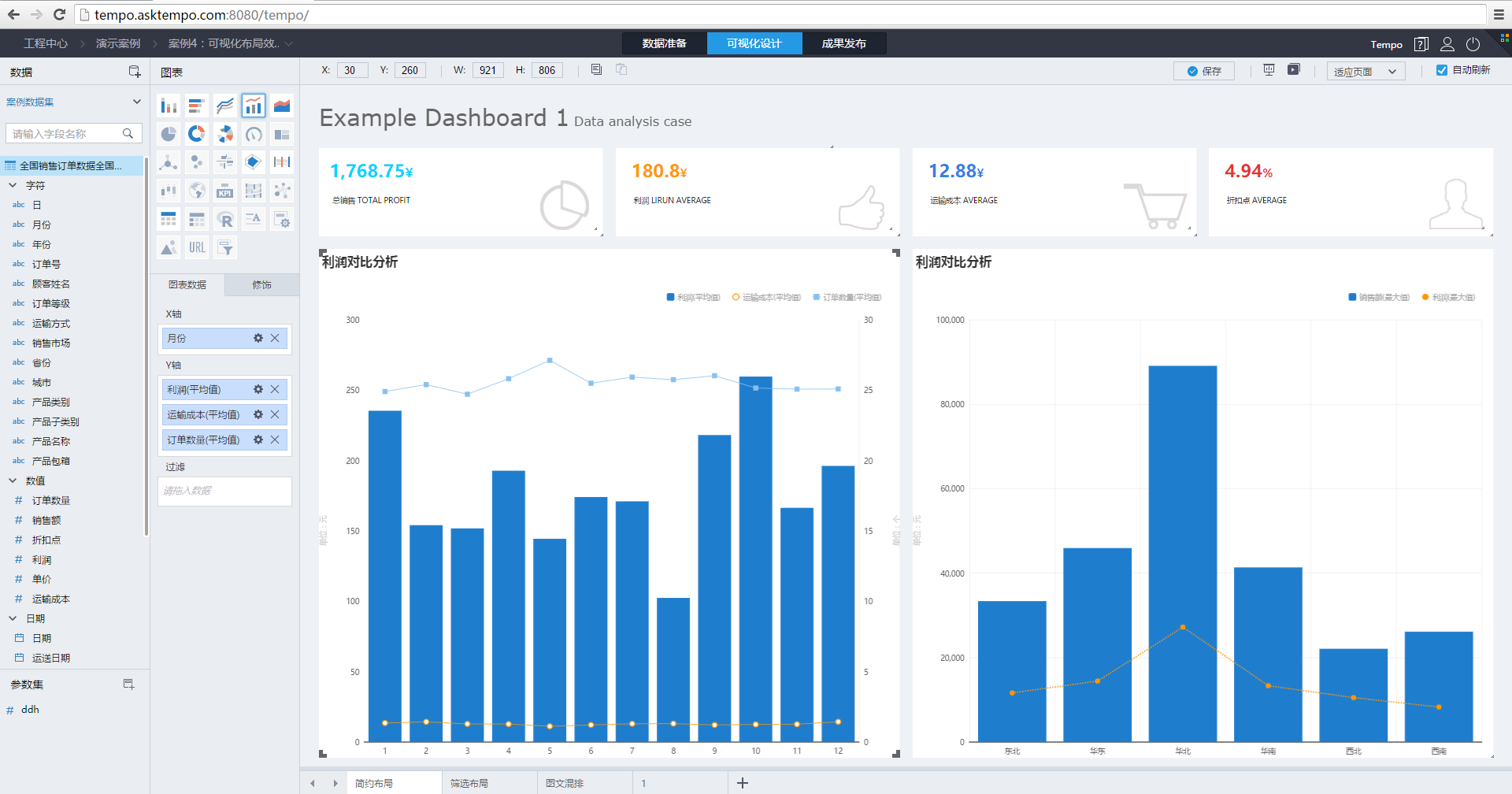Toggle 订单数量(平均值) legend in left chart
The height and width of the screenshot is (794, 1512).
(x=847, y=297)
